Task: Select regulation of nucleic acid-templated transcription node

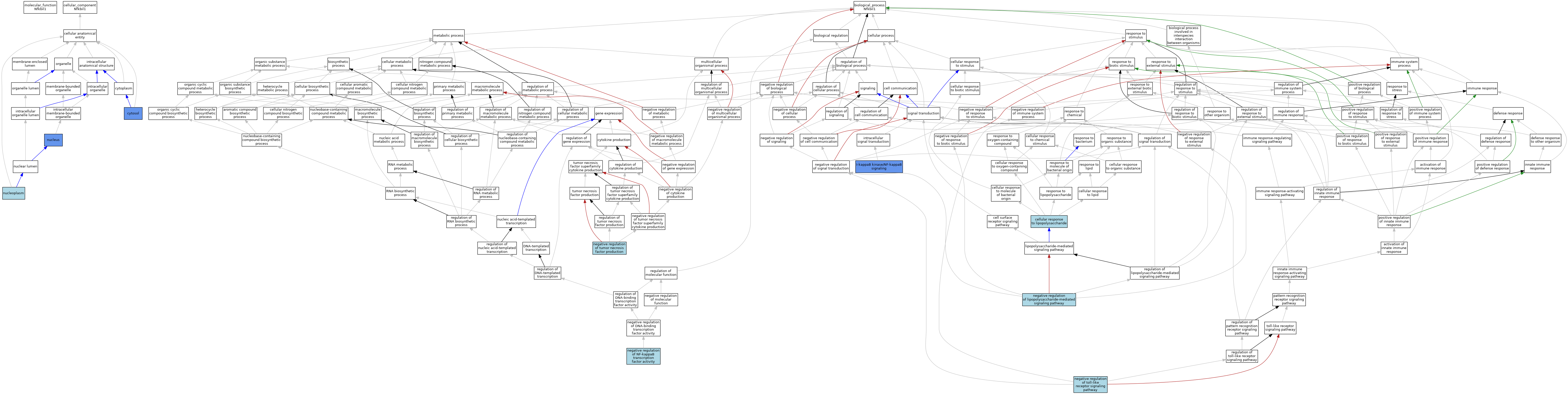Action: pos(497,248)
